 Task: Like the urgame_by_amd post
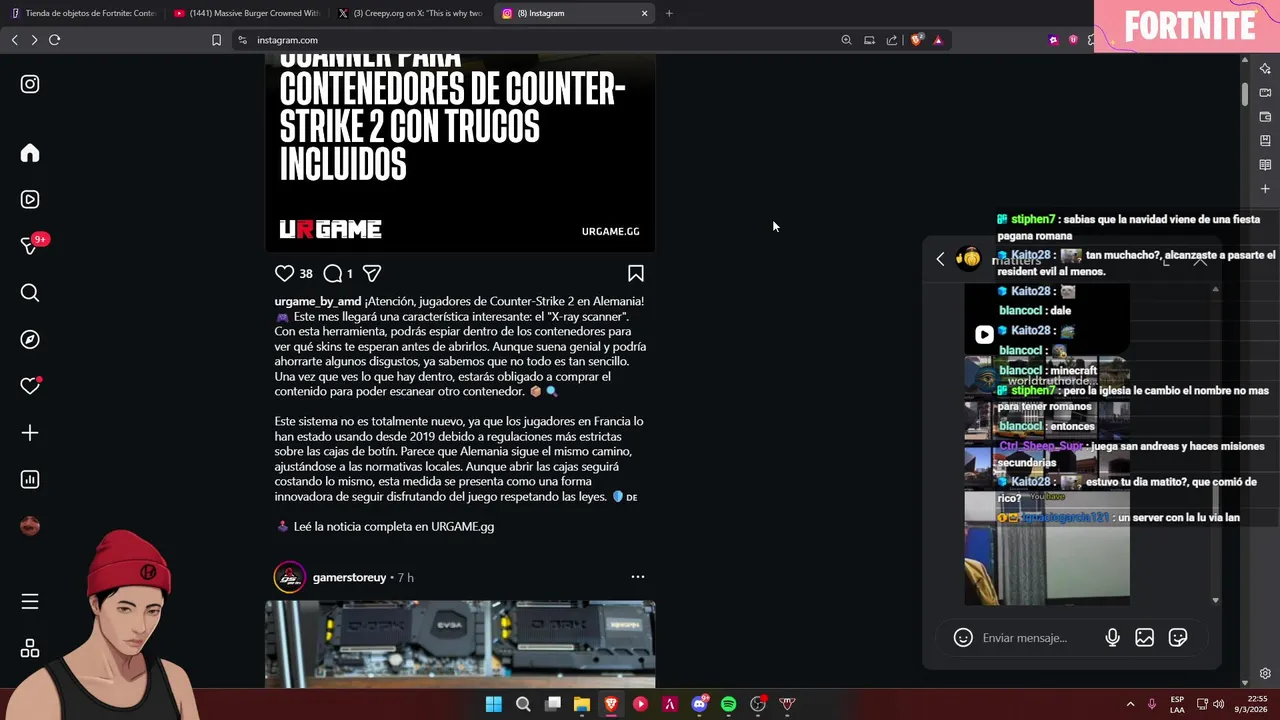[285, 273]
